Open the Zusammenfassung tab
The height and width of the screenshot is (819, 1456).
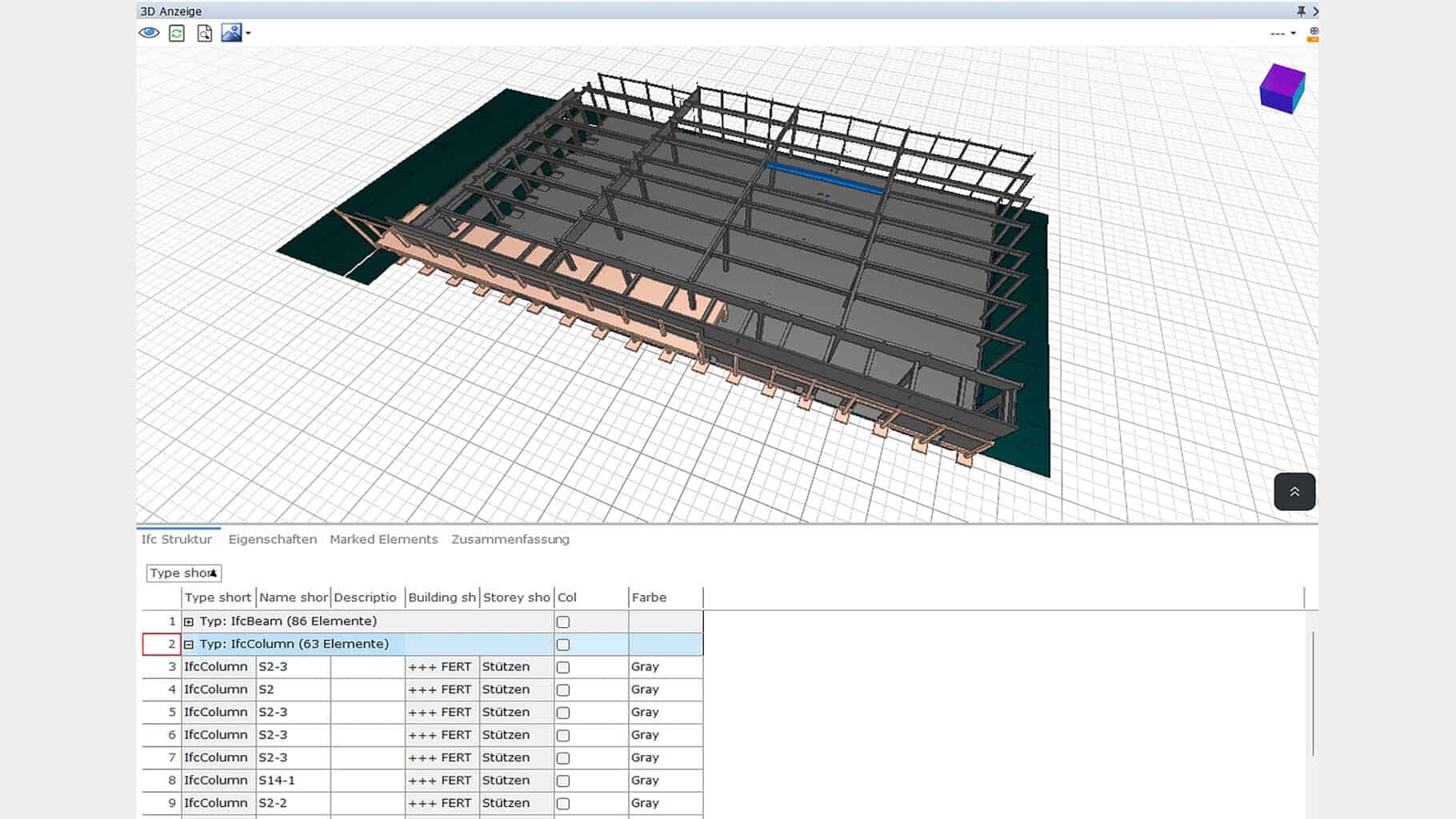pyautogui.click(x=510, y=539)
